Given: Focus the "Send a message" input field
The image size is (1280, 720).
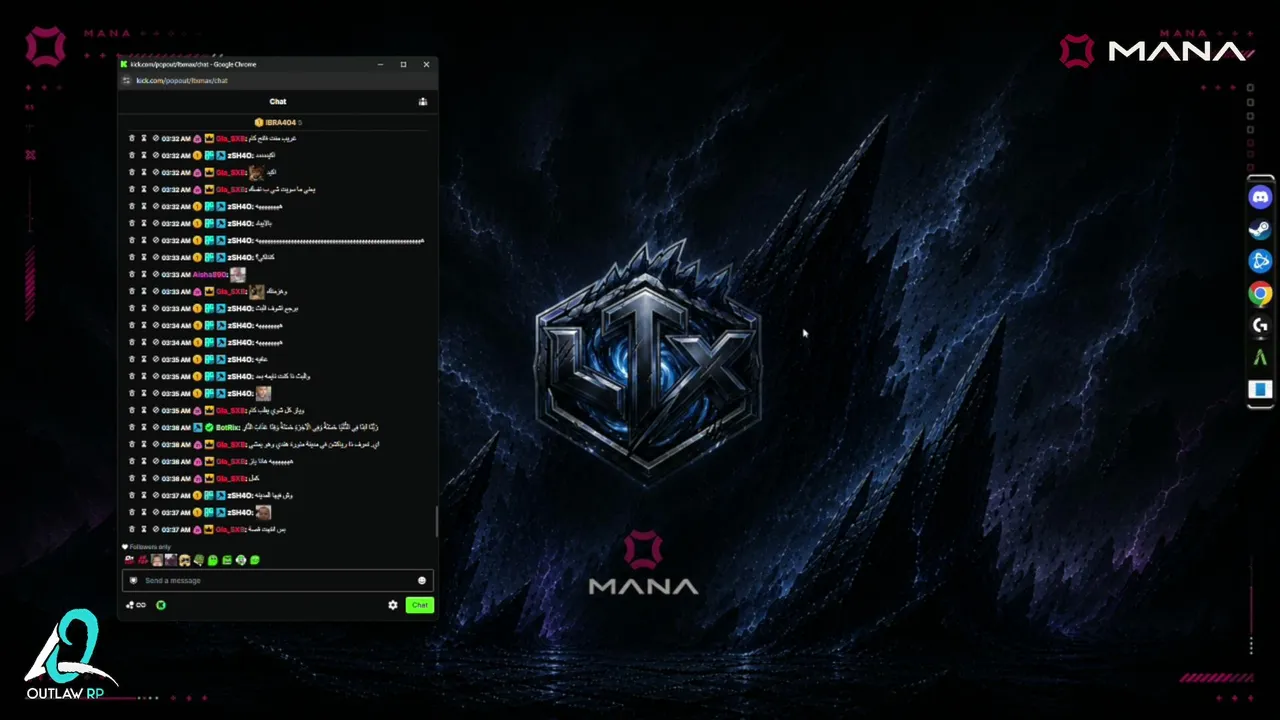Looking at the screenshot, I should (x=278, y=580).
